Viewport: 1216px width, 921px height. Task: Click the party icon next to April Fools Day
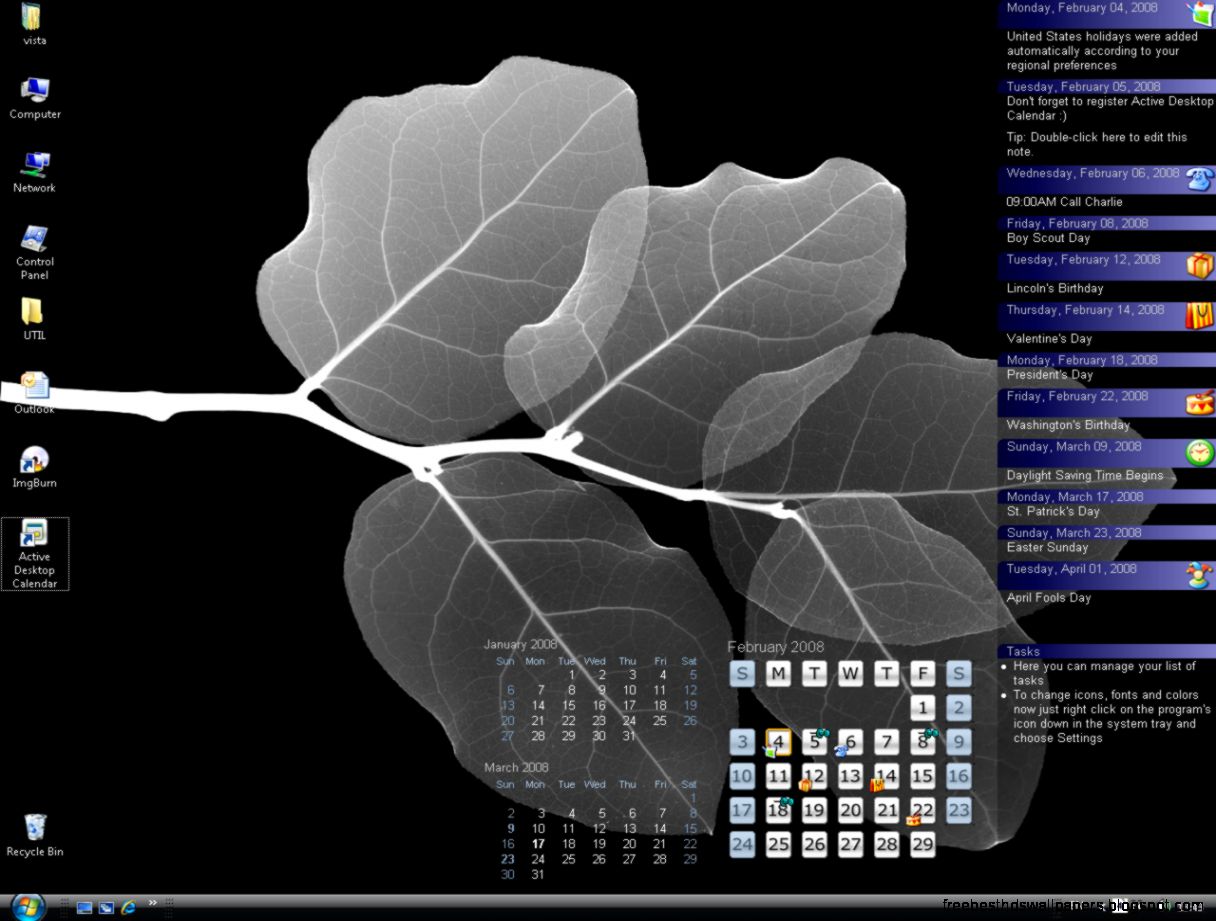tap(1196, 575)
